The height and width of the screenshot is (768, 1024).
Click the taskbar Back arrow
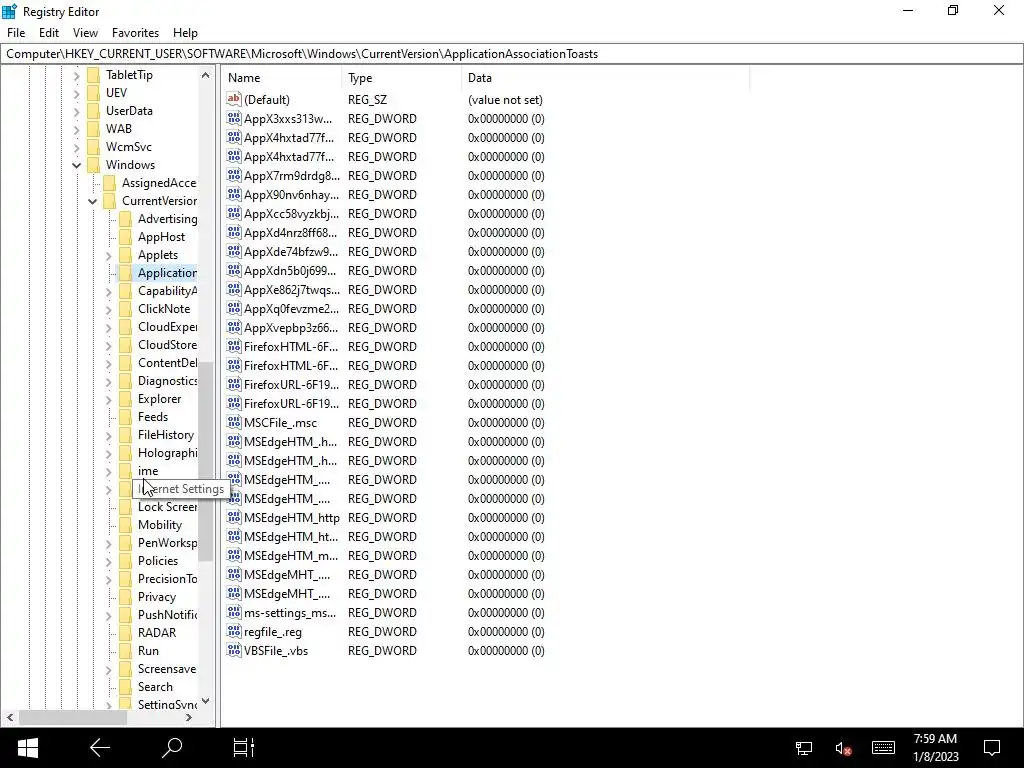point(100,748)
